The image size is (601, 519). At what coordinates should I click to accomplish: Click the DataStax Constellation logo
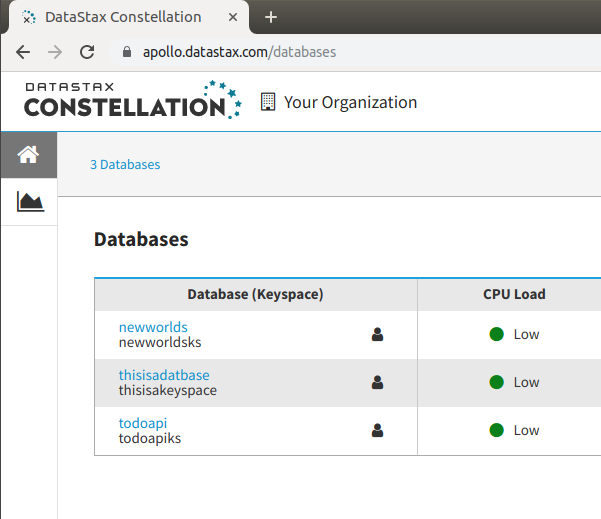pyautogui.click(x=133, y=100)
